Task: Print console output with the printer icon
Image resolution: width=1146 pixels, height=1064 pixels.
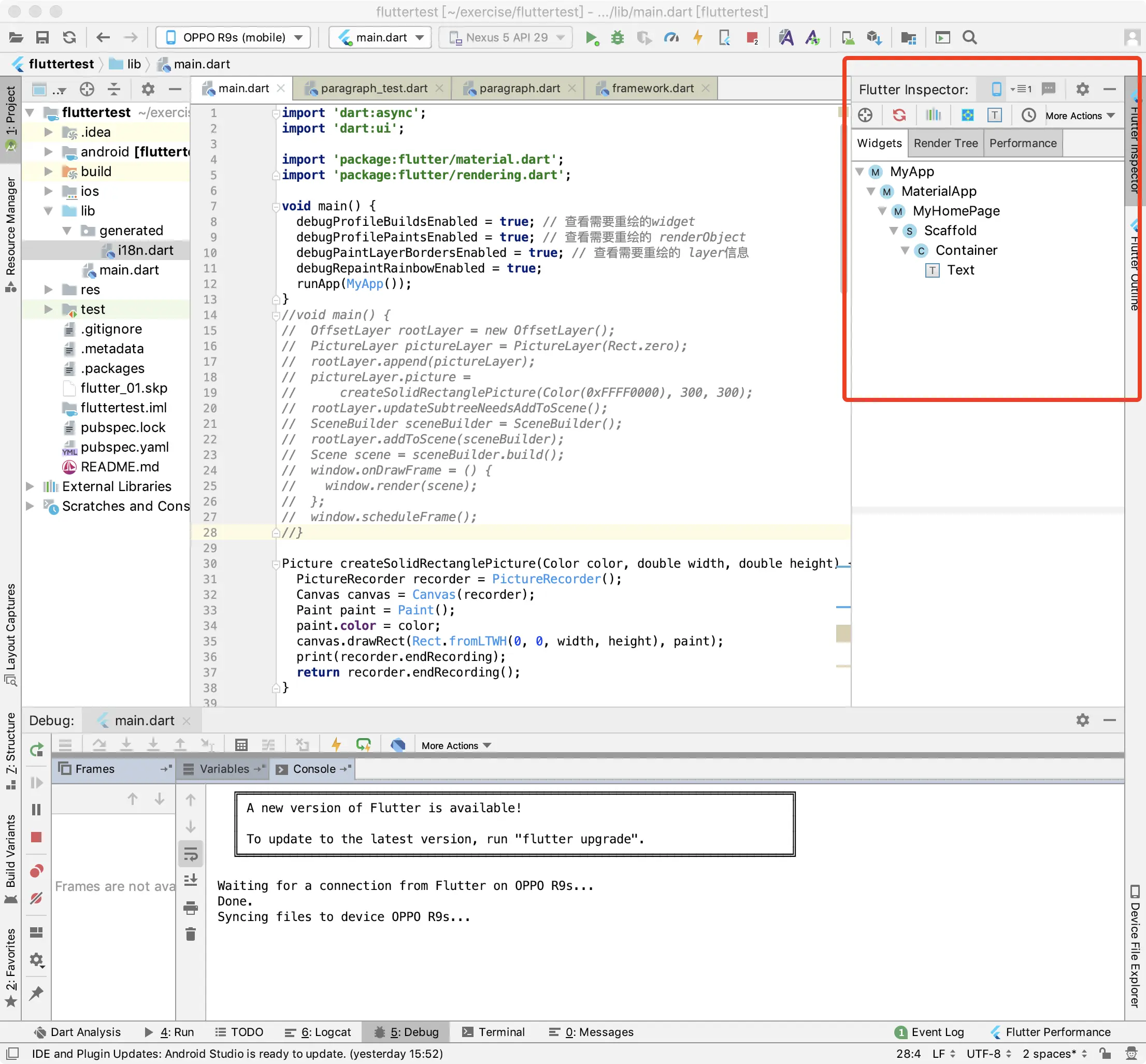Action: coord(191,908)
